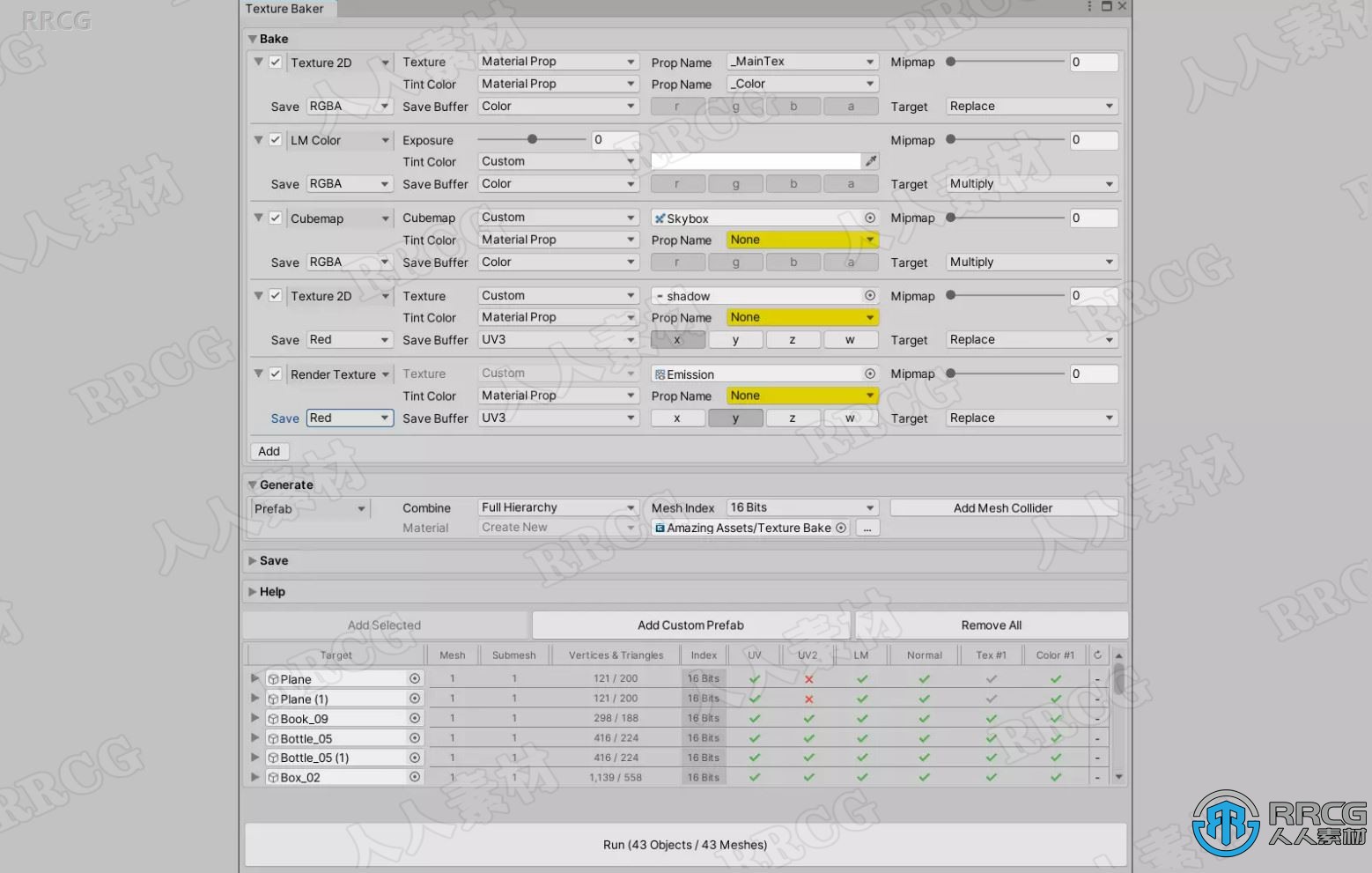
Task: Click the Box_02 mesh cube icon
Action: pyautogui.click(x=273, y=778)
